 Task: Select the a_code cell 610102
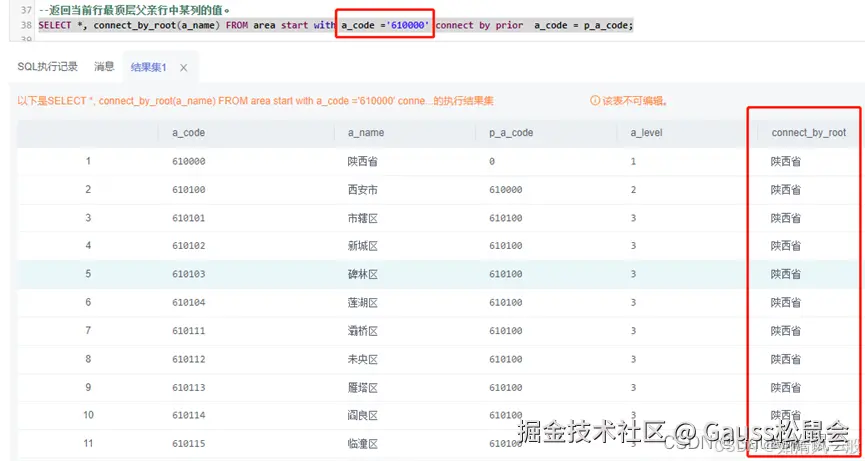pyautogui.click(x=189, y=246)
